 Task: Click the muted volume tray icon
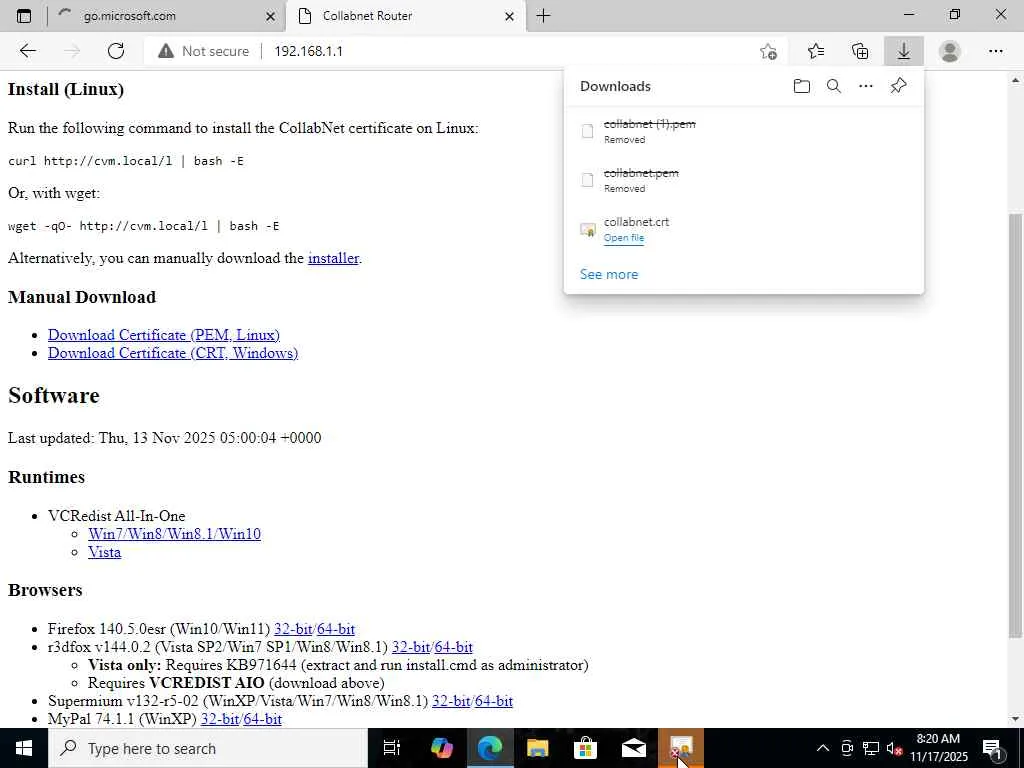[895, 748]
